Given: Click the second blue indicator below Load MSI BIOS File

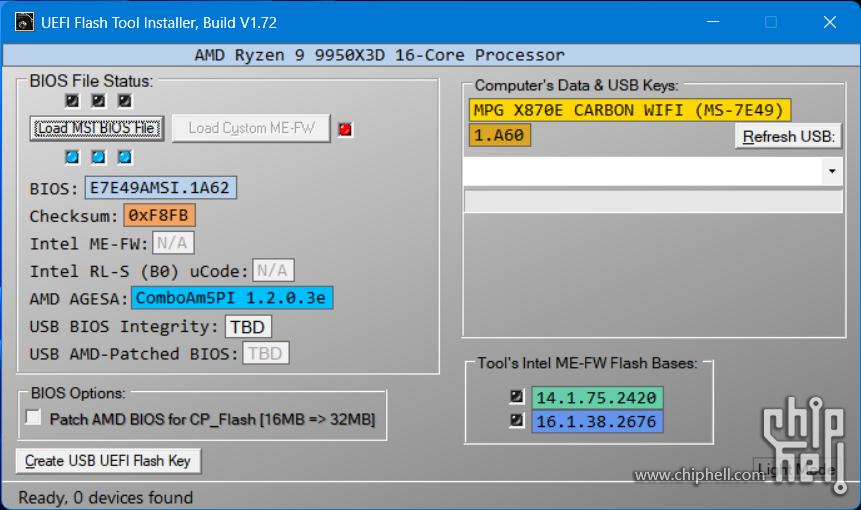Looking at the screenshot, I should tap(98, 158).
